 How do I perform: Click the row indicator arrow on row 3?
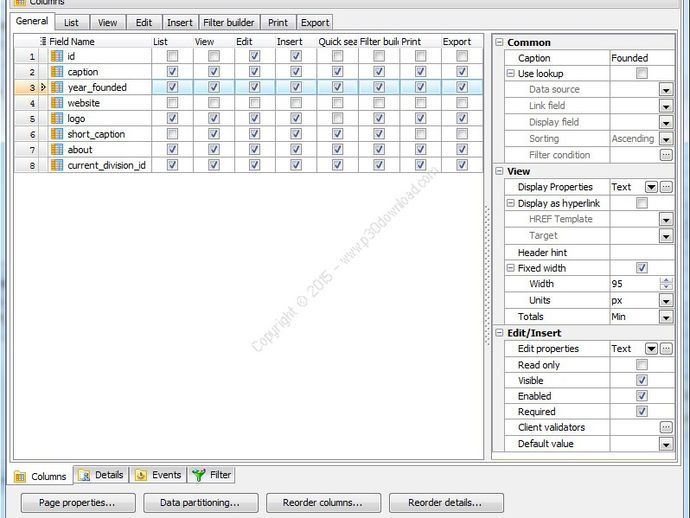(x=43, y=87)
